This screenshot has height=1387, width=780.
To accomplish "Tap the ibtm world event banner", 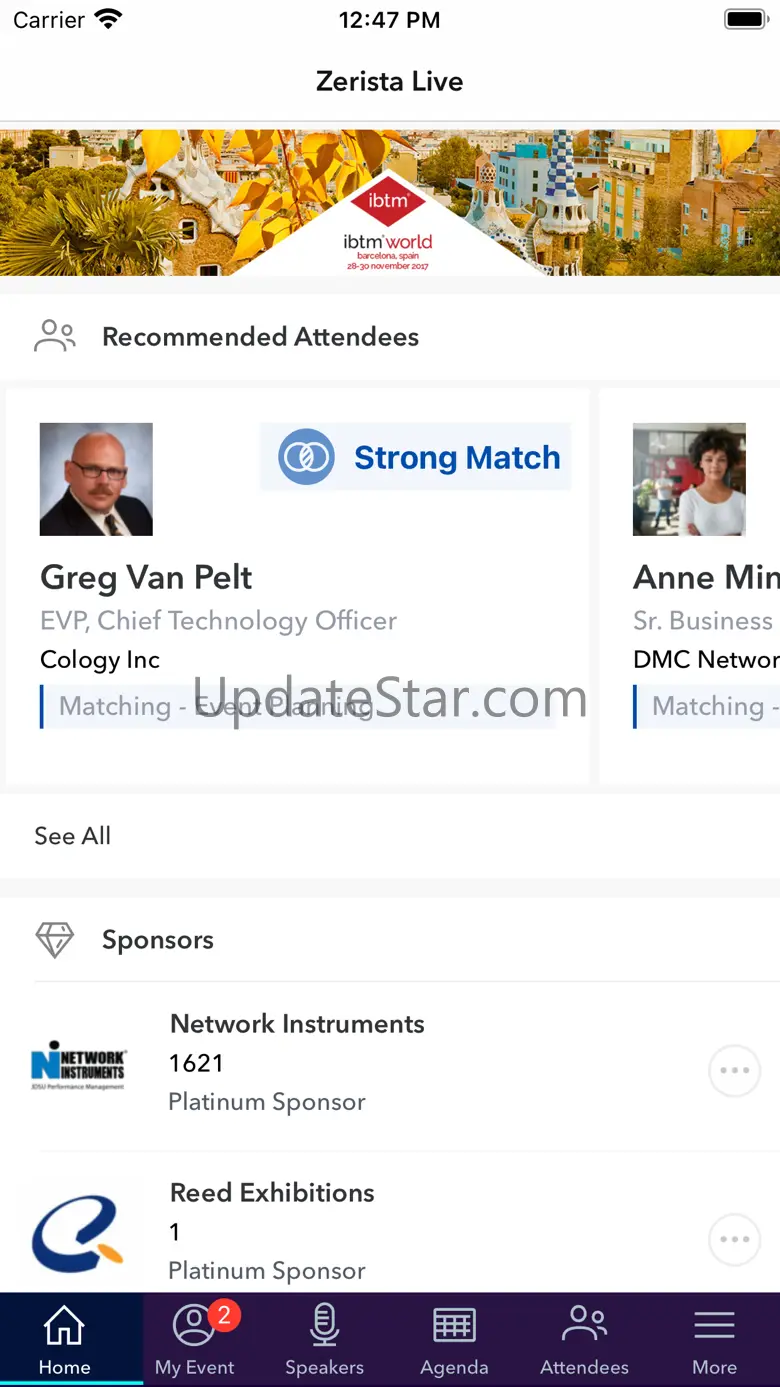I will 389,202.
